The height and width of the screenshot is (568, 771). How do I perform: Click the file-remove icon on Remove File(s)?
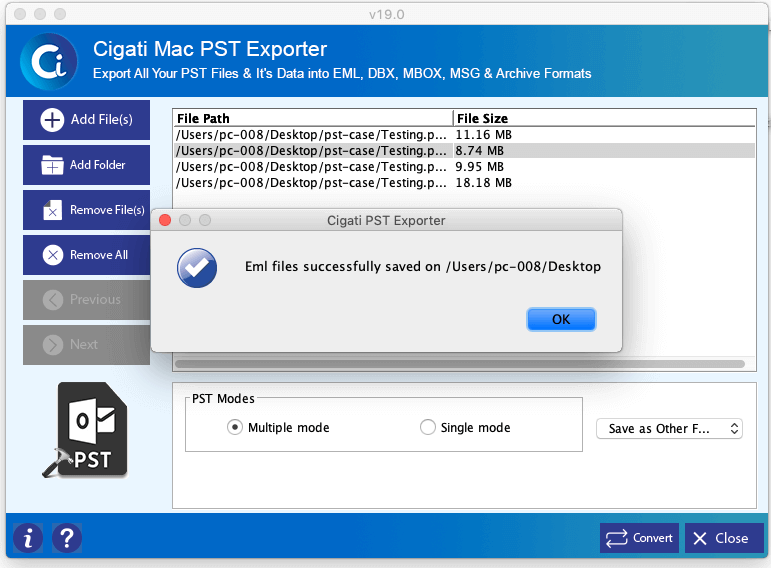pyautogui.click(x=52, y=210)
